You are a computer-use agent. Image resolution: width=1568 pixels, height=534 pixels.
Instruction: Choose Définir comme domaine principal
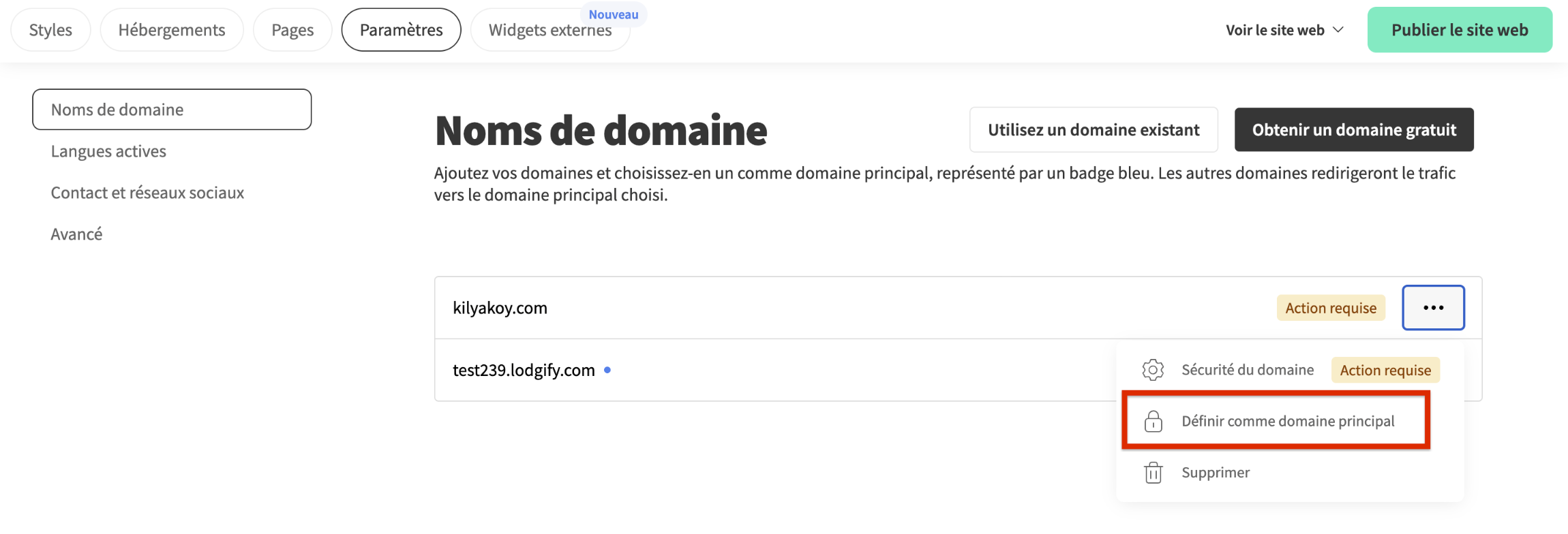1287,422
